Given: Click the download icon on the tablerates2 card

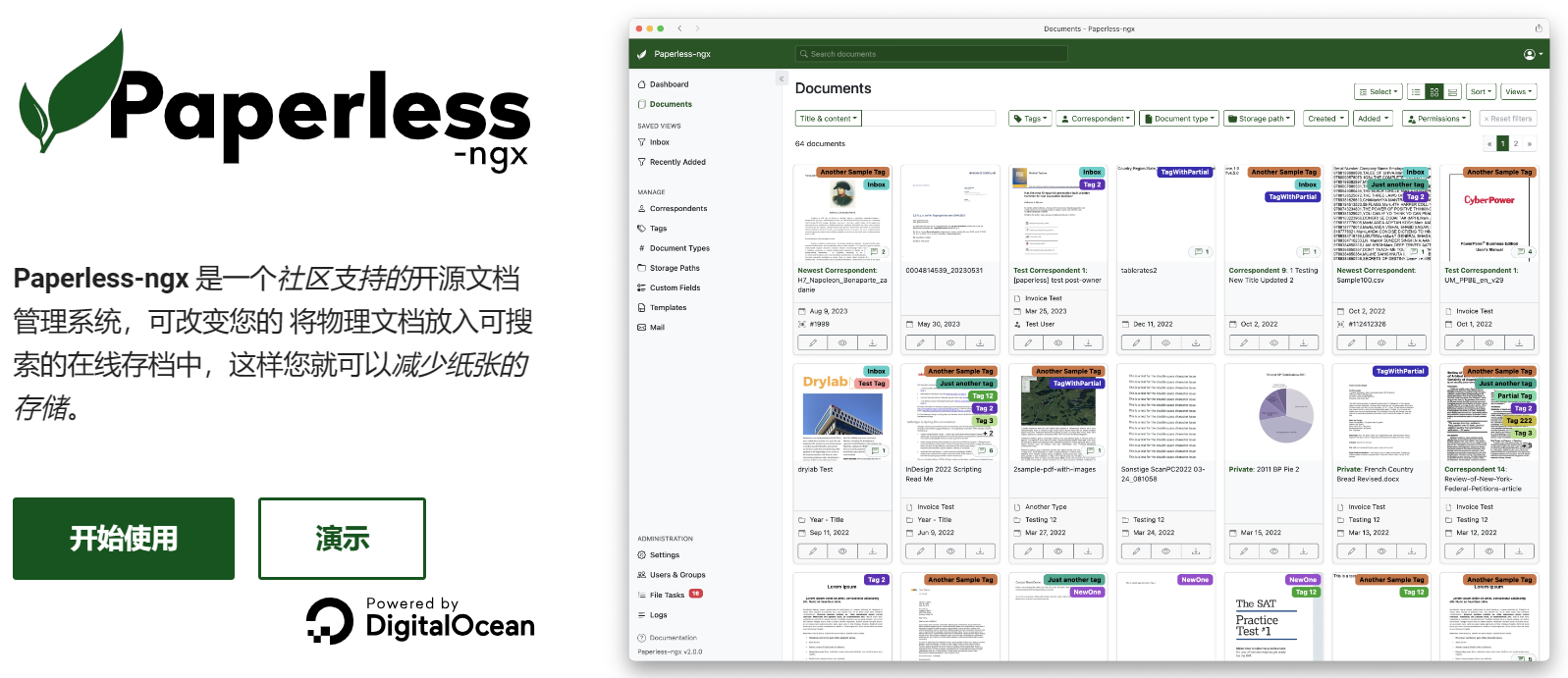Looking at the screenshot, I should 1196,342.
